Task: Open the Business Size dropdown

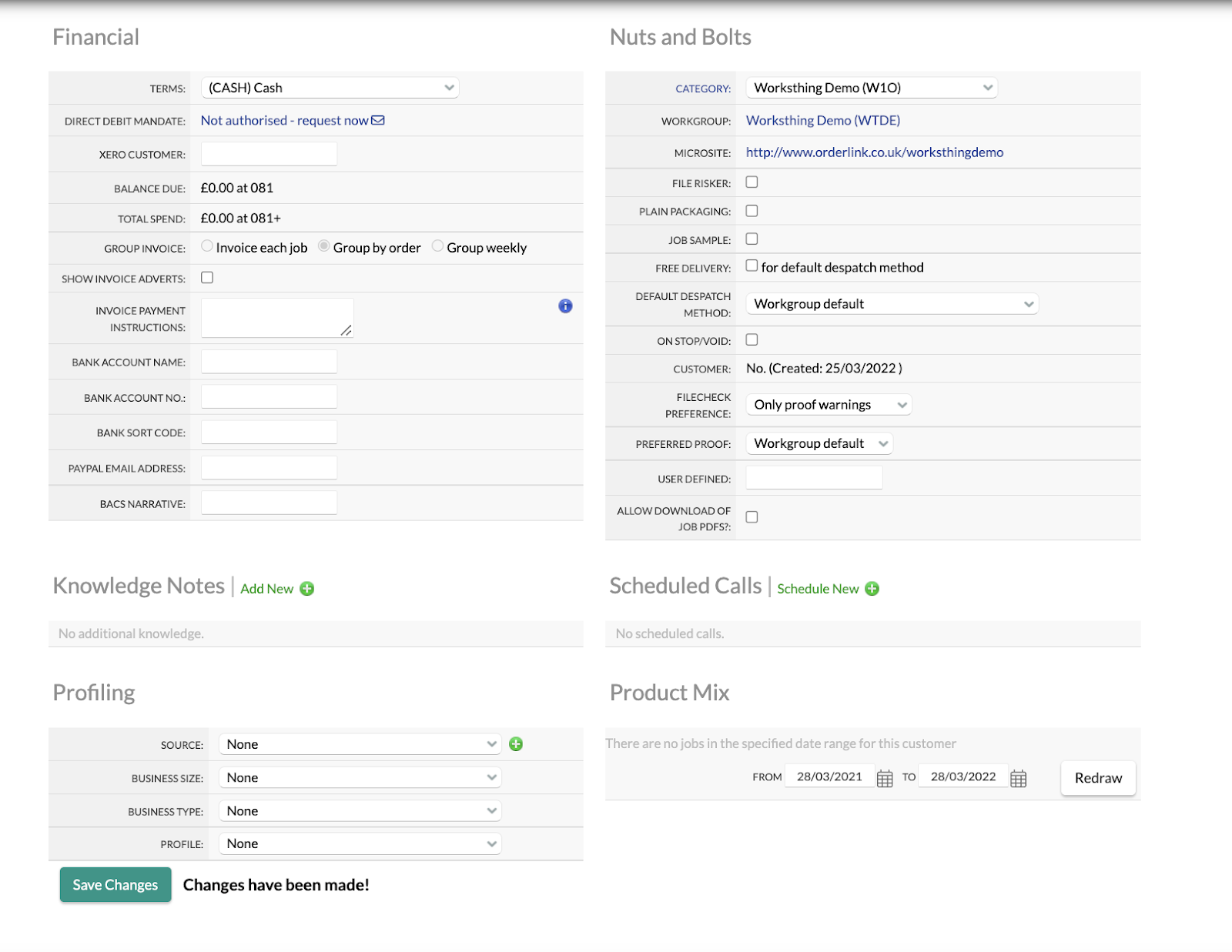Action: coord(360,777)
